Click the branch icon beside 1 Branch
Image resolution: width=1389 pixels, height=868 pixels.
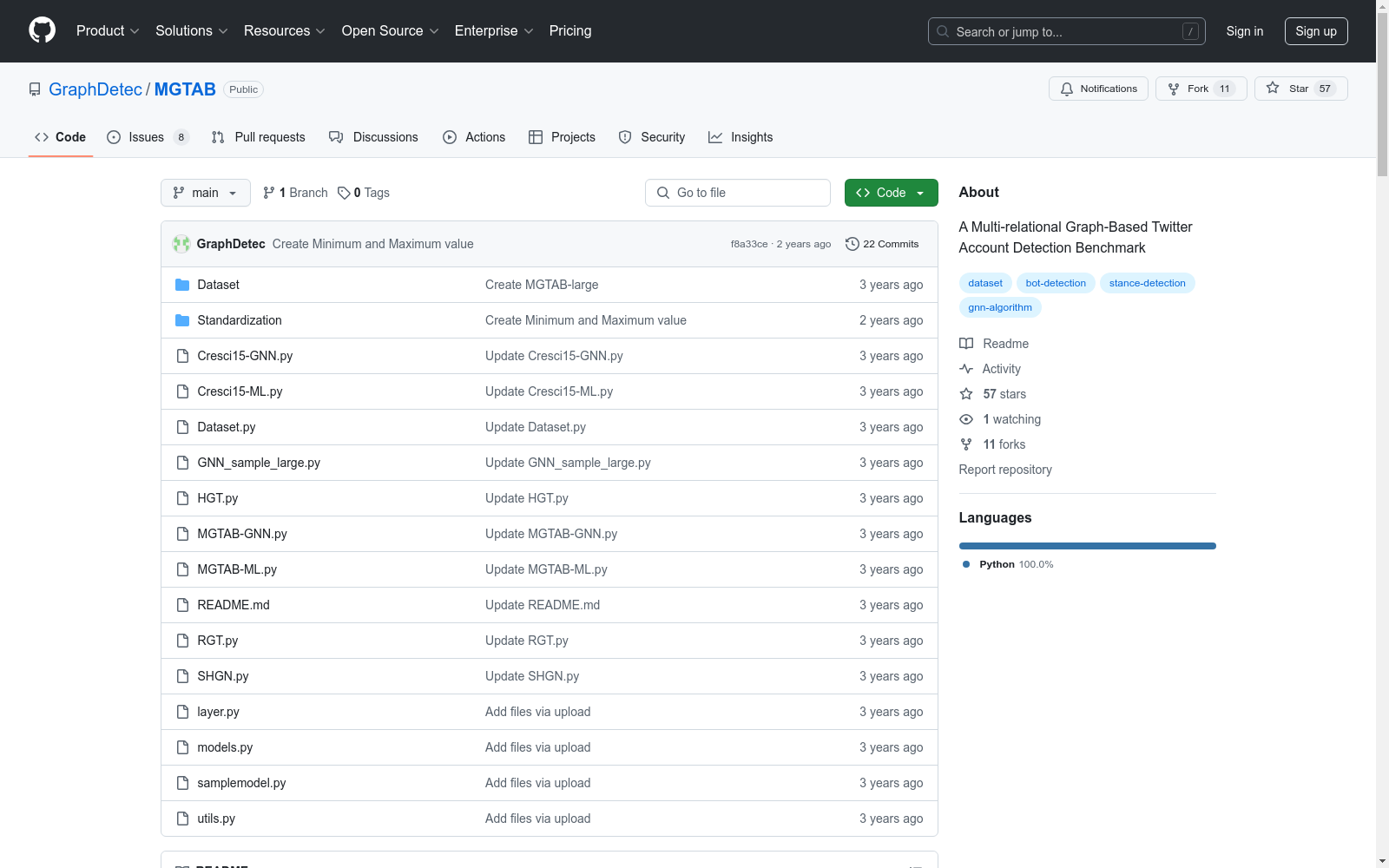269,193
